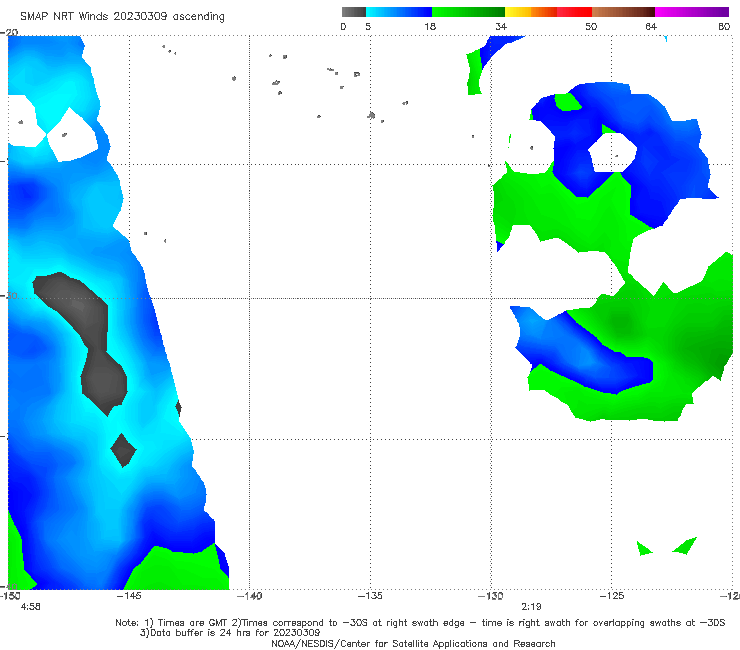Click the swath time '4:58'
Viewport: 740px width, 650px height.
(x=31, y=607)
